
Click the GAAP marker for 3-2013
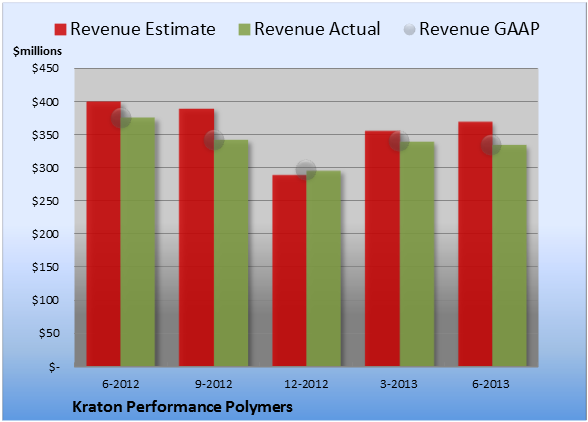[399, 141]
